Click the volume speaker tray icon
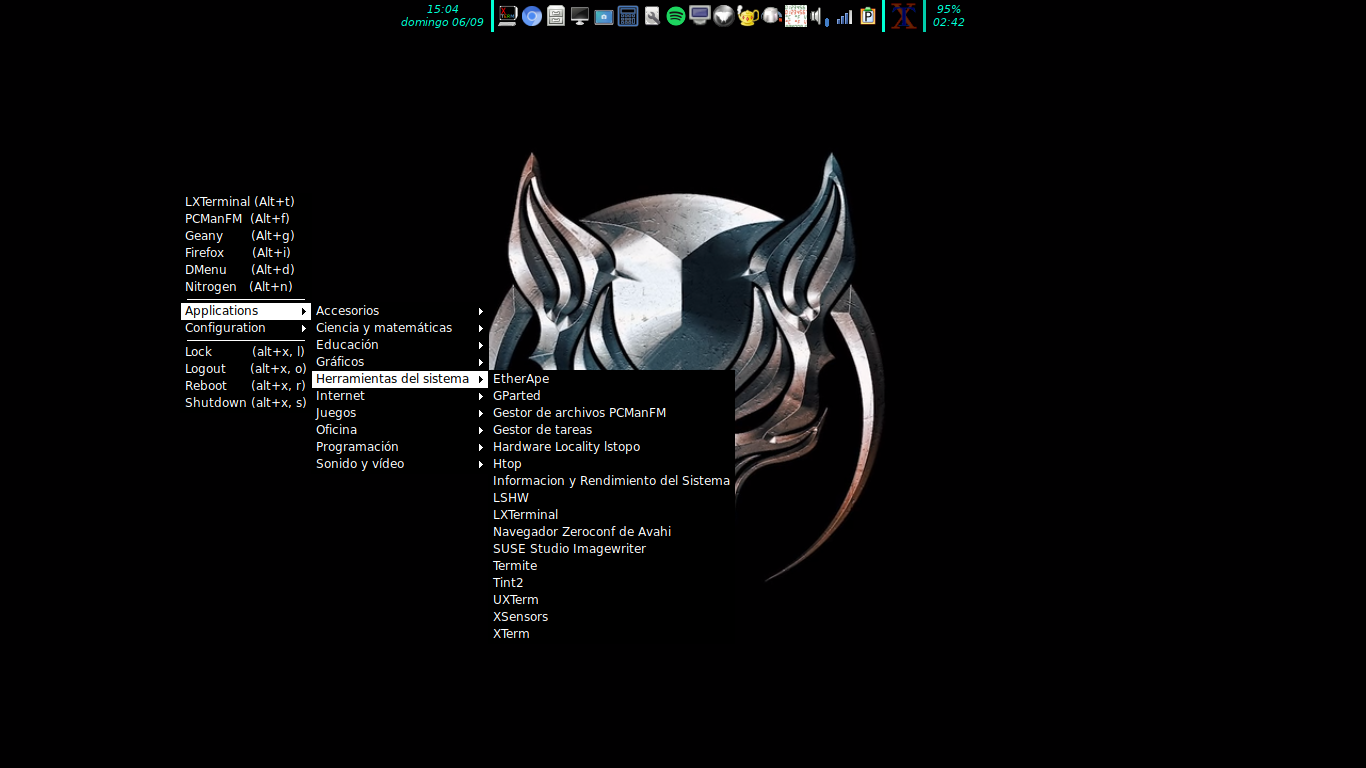The image size is (1366, 768). [x=818, y=16]
